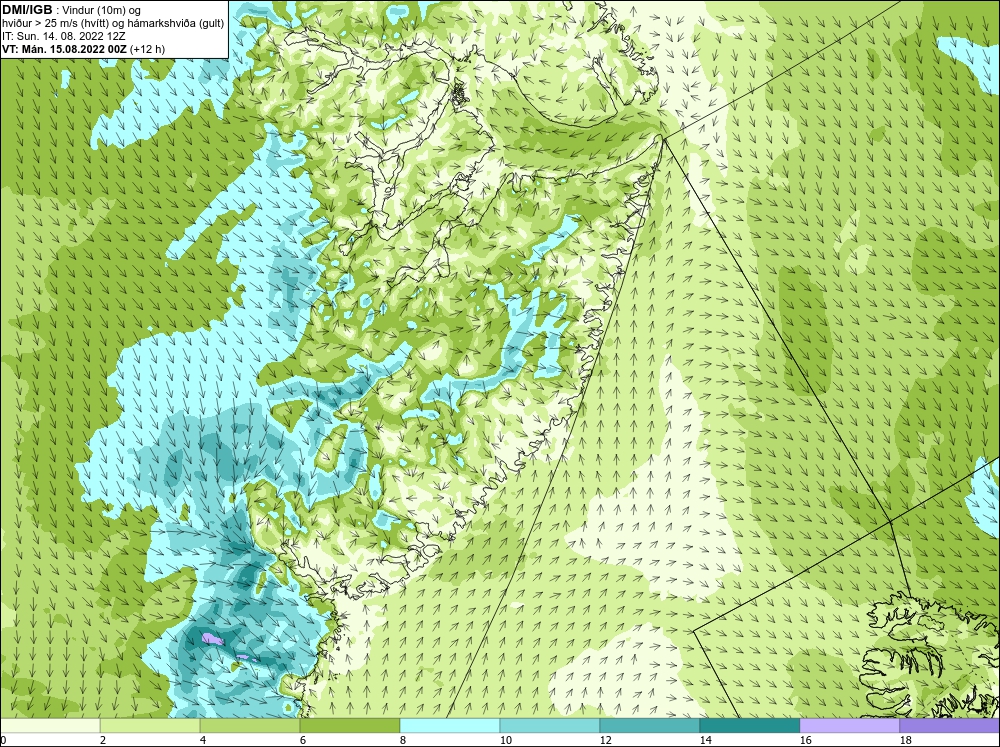Click the scale label '10'

tap(505, 740)
